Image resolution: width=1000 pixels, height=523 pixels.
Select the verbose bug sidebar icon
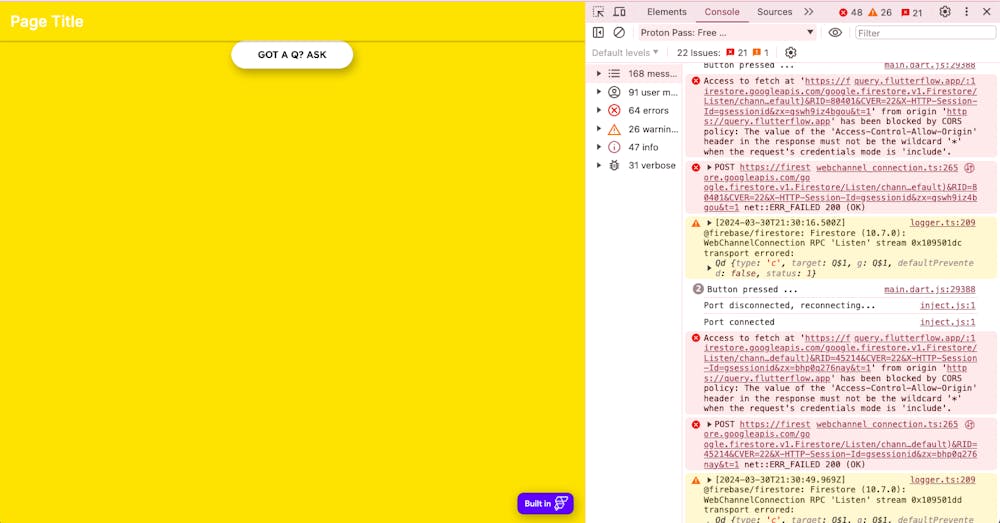[x=614, y=165]
